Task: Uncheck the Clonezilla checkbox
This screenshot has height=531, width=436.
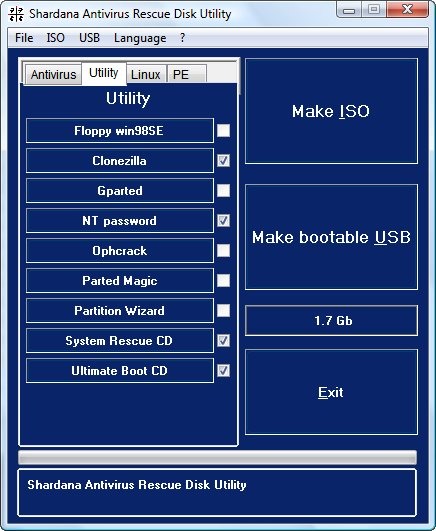Action: 223,161
